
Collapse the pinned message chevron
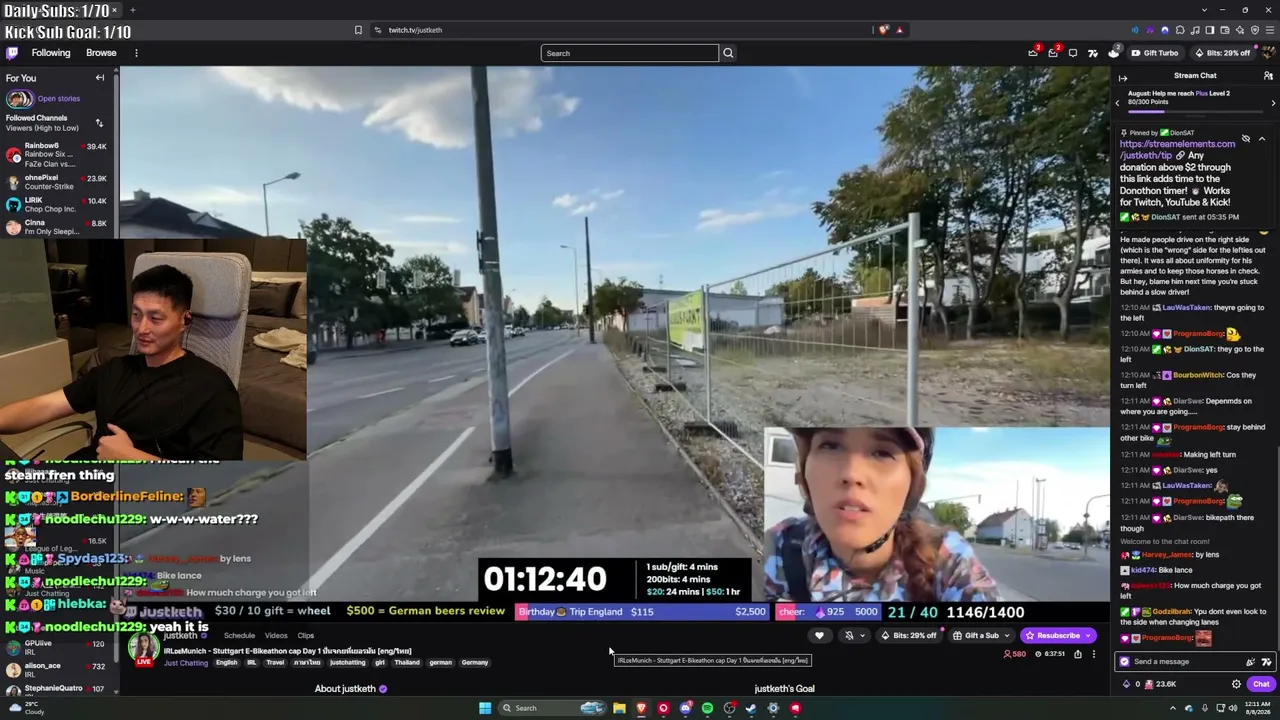pyautogui.click(x=1262, y=139)
